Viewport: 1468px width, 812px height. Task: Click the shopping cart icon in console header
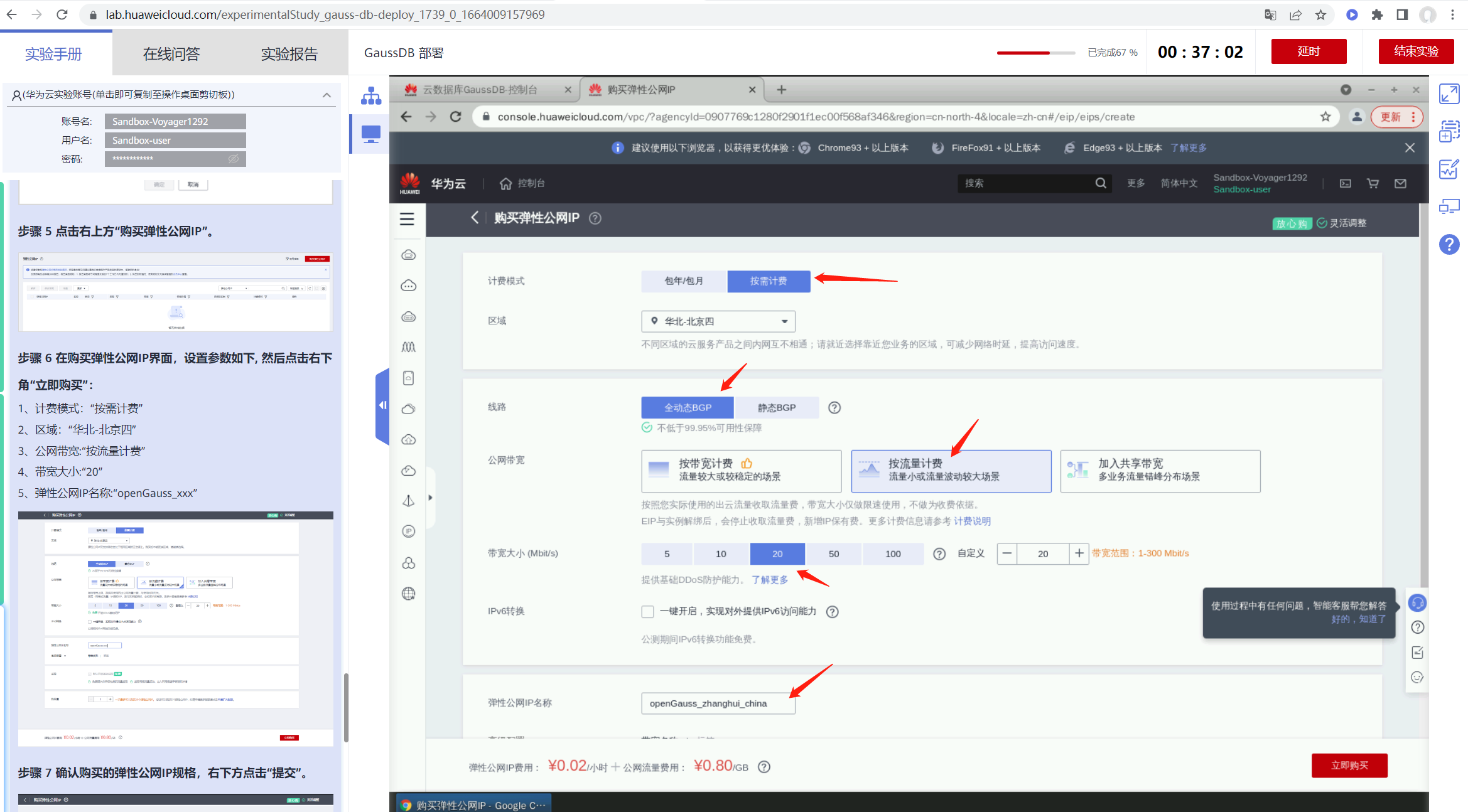point(1373,183)
